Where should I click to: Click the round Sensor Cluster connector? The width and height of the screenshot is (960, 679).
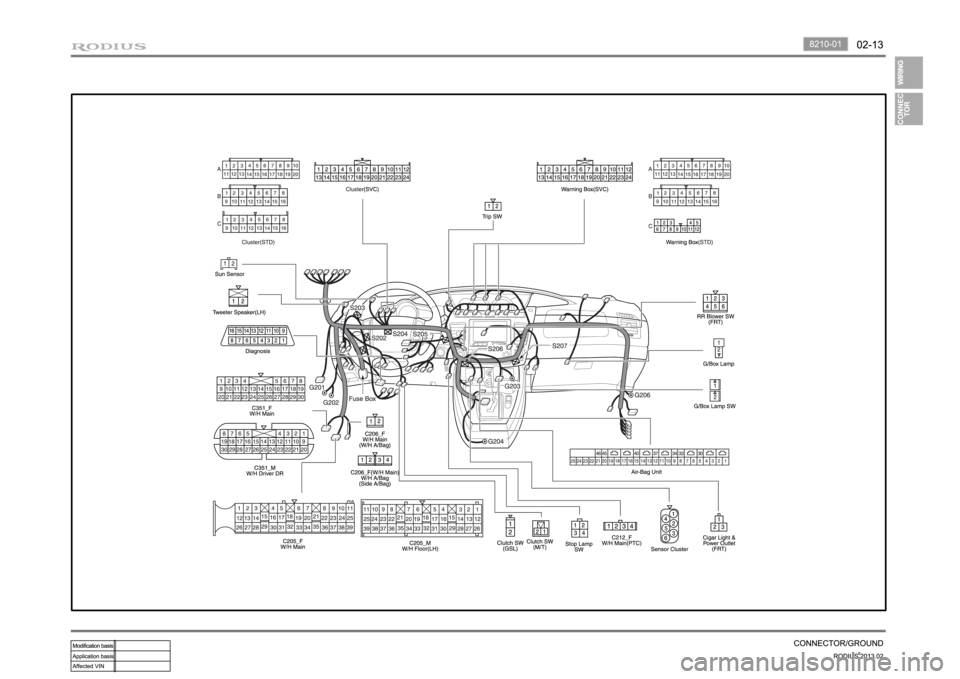click(x=671, y=526)
